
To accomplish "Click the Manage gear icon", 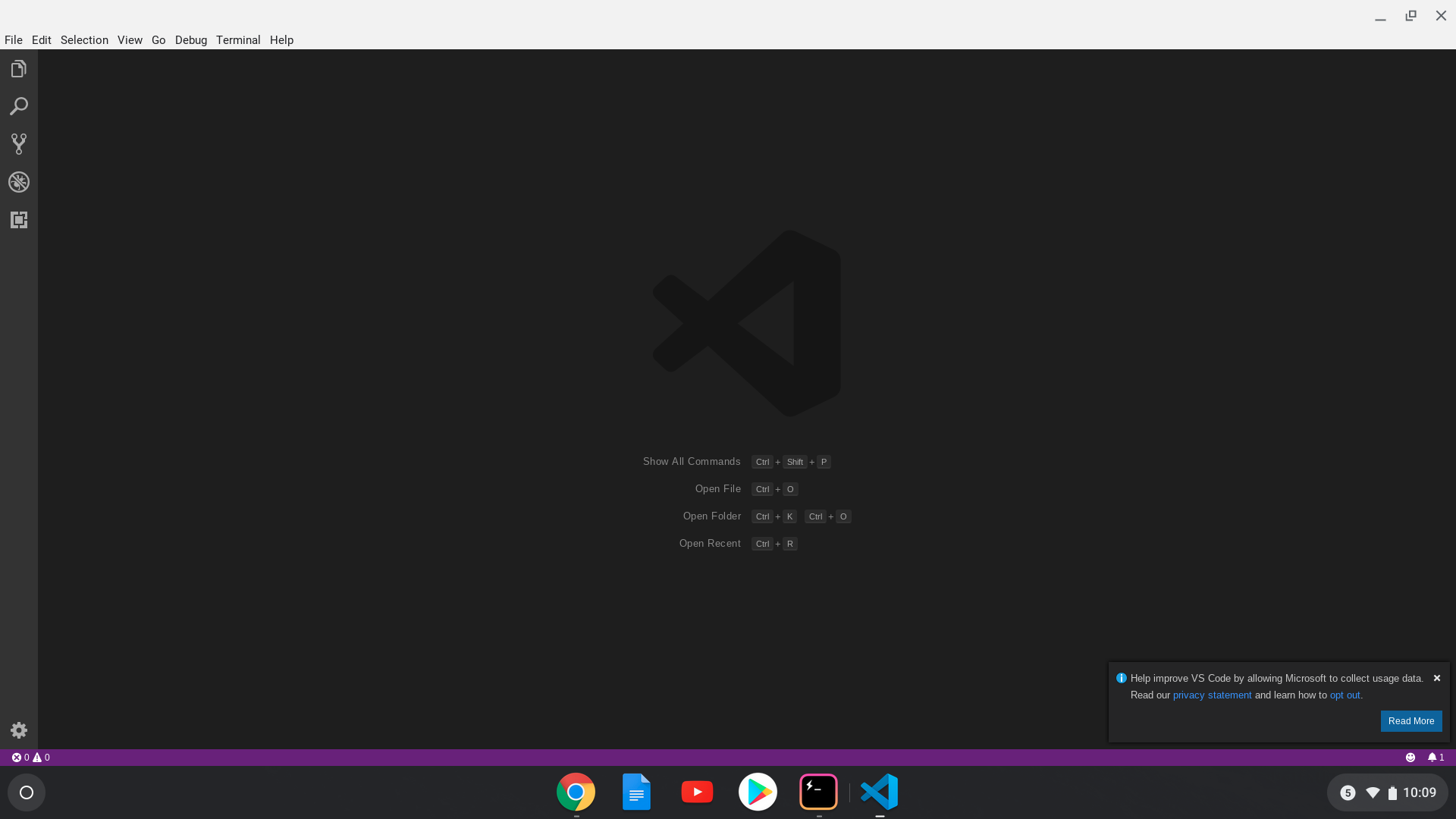I will coord(19,730).
